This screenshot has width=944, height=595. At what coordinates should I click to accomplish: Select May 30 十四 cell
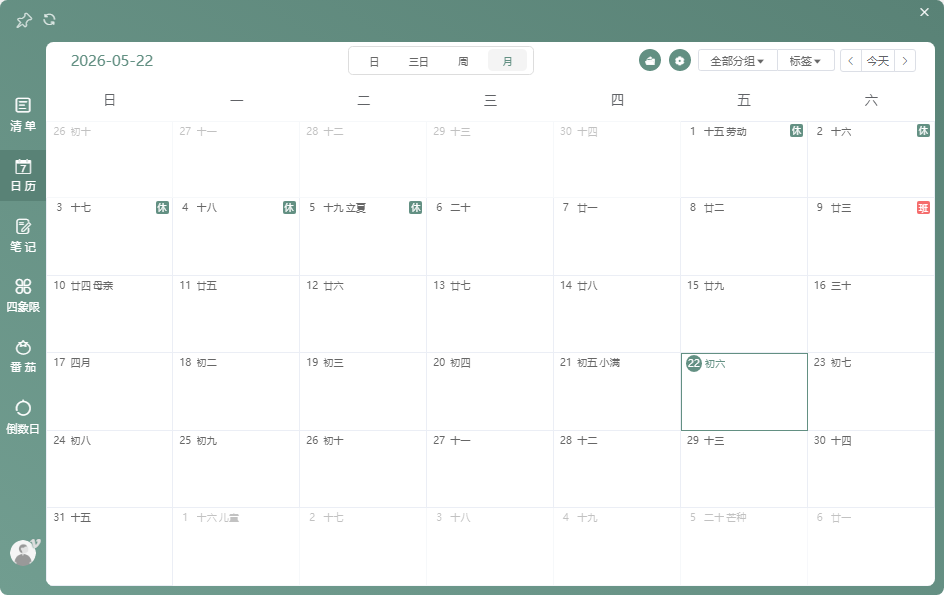click(871, 469)
